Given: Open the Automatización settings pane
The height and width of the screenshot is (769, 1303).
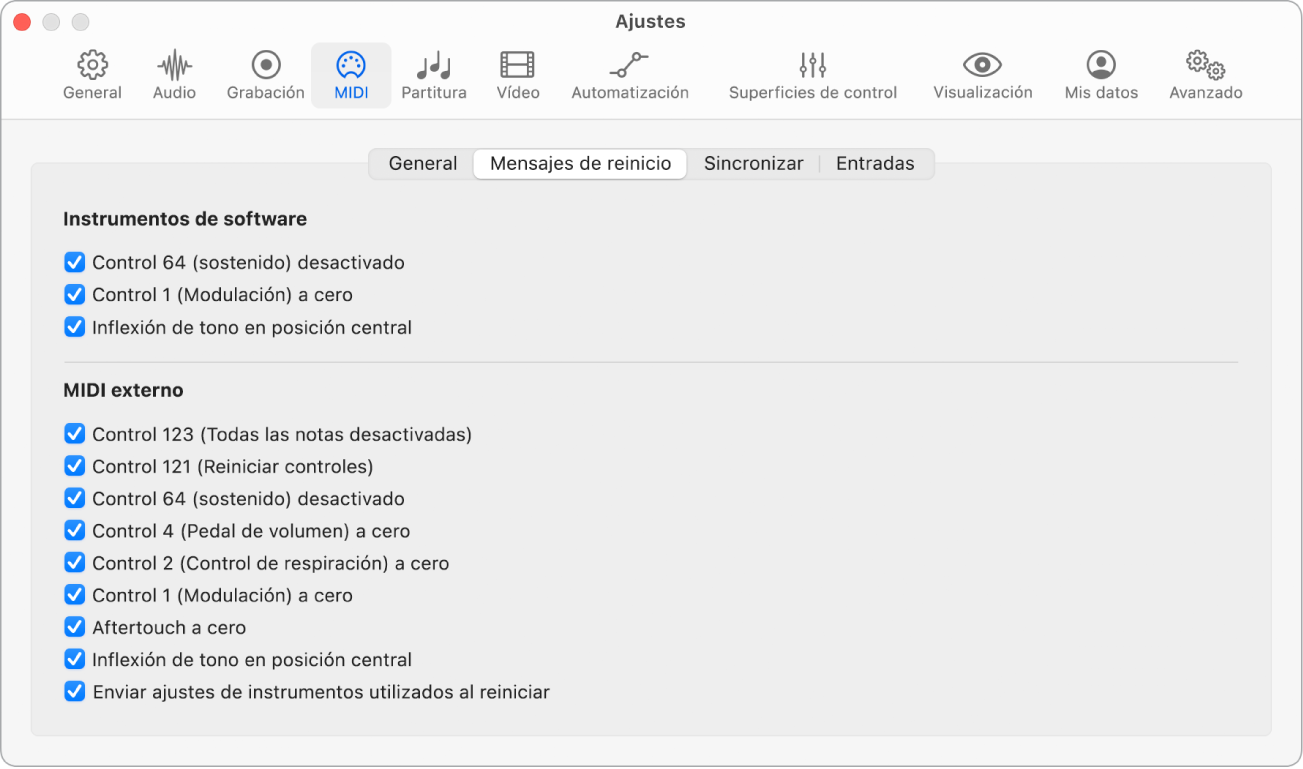Looking at the screenshot, I should coord(630,75).
